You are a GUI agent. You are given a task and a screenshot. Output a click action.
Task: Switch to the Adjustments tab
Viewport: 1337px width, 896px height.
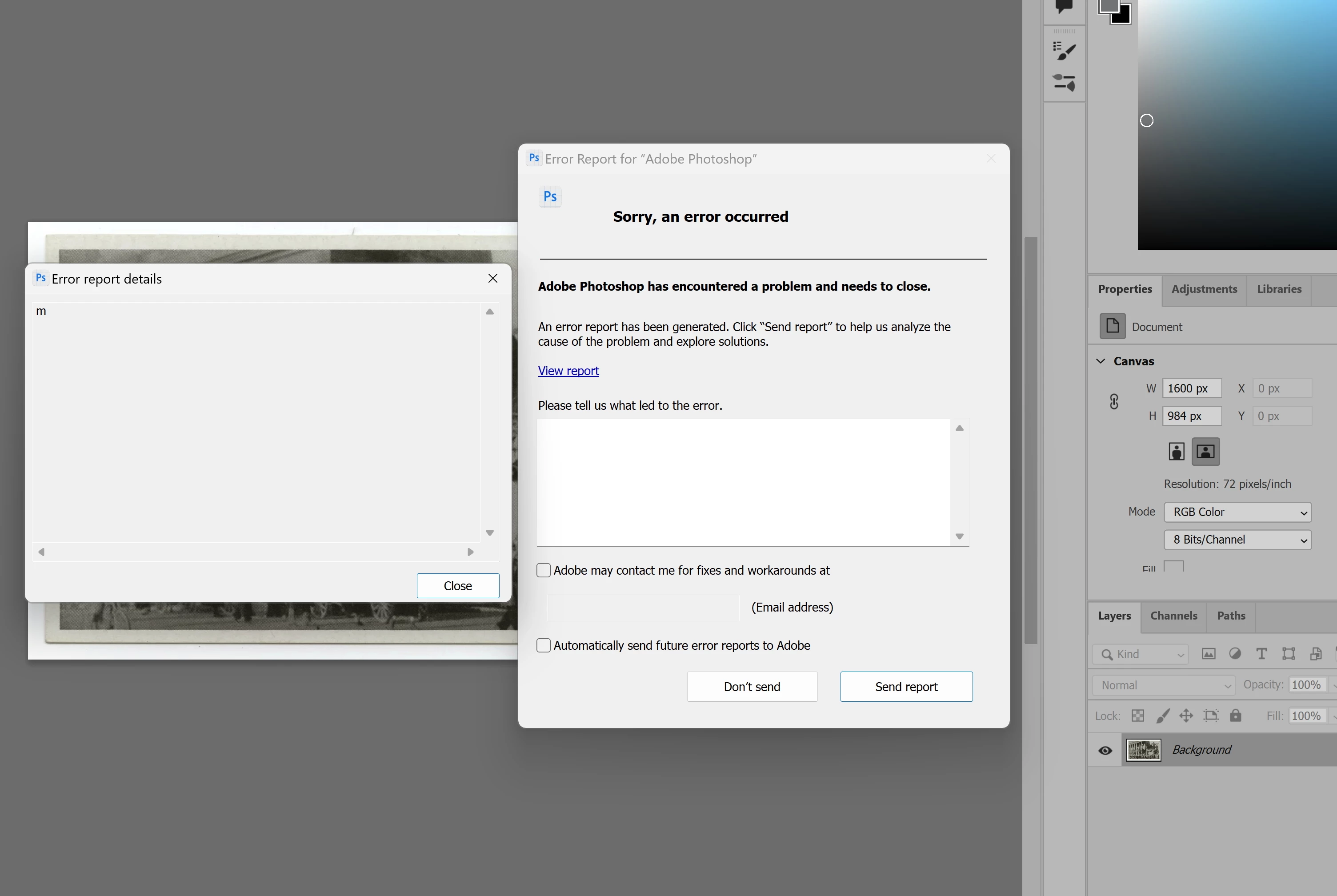click(1204, 289)
